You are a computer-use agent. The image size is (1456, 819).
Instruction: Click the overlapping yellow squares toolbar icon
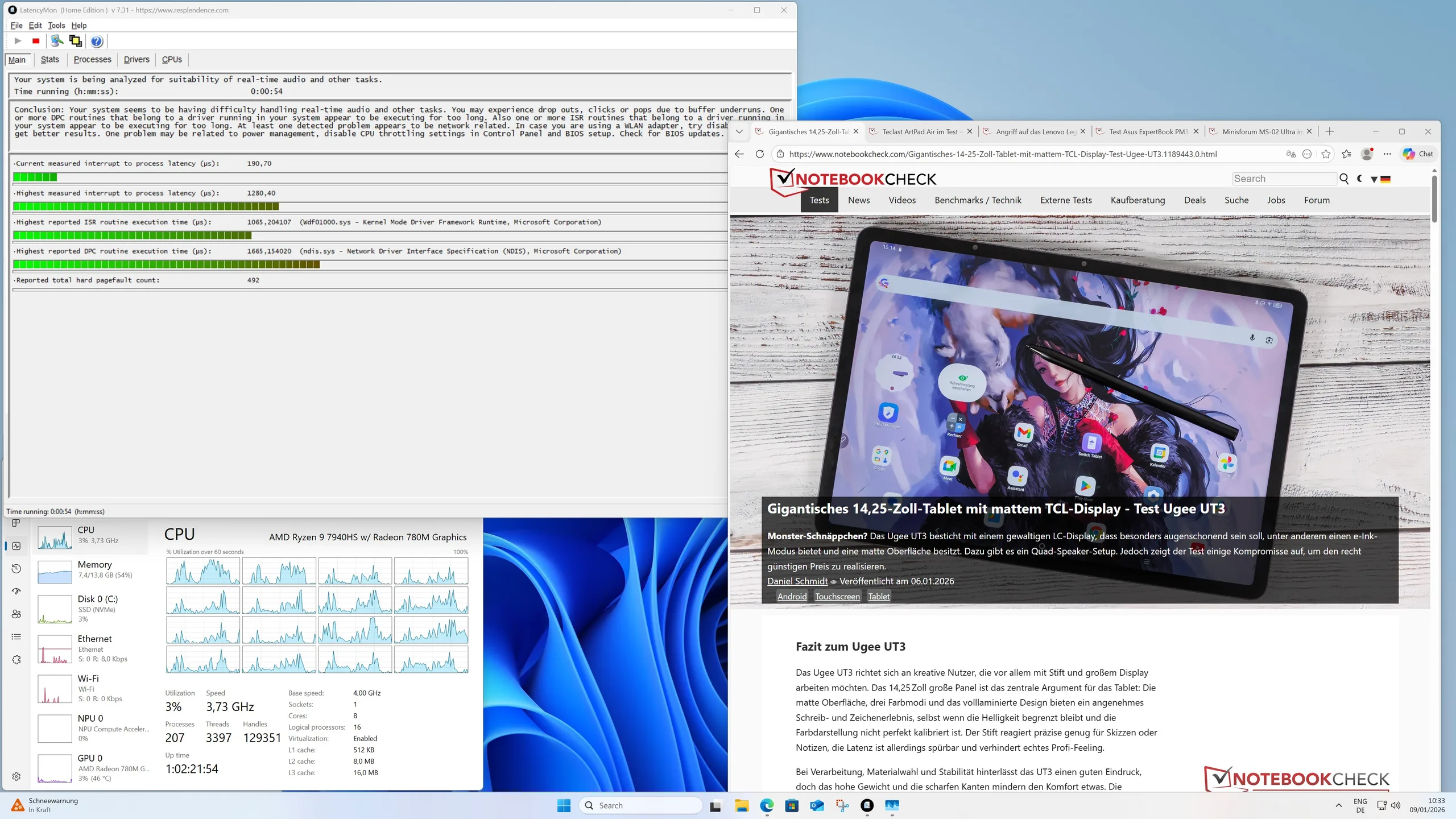(75, 41)
